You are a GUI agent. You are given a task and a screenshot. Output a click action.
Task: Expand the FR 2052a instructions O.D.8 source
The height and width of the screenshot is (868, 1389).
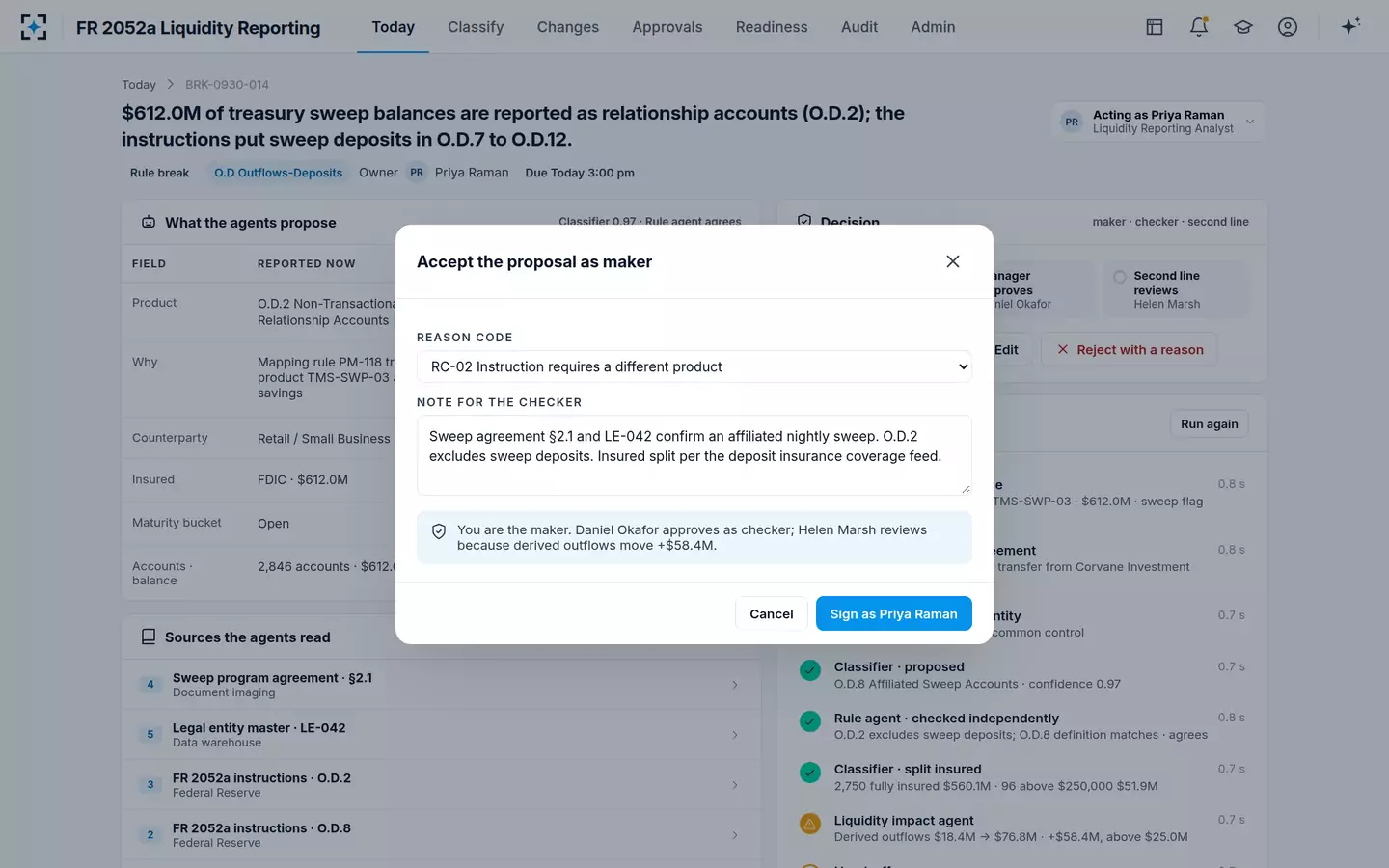[441, 835]
